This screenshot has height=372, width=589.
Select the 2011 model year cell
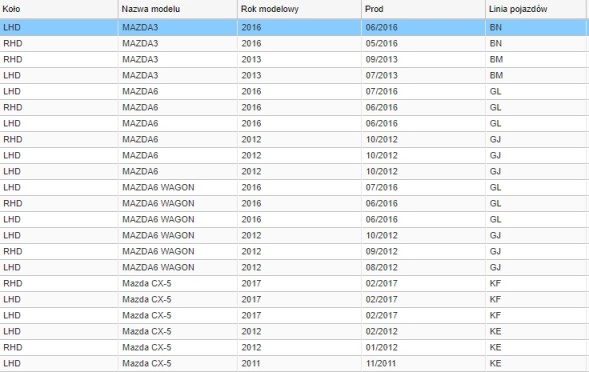(251, 363)
